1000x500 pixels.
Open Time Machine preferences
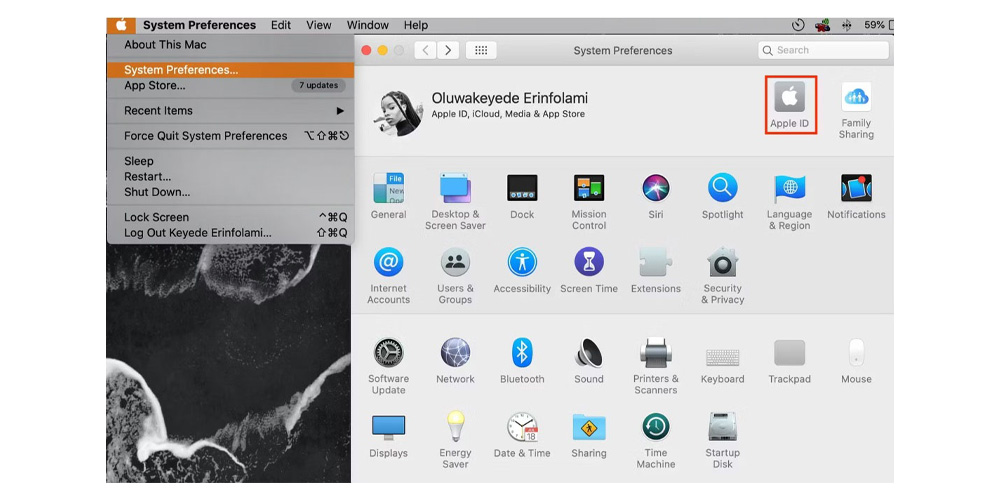656,440
